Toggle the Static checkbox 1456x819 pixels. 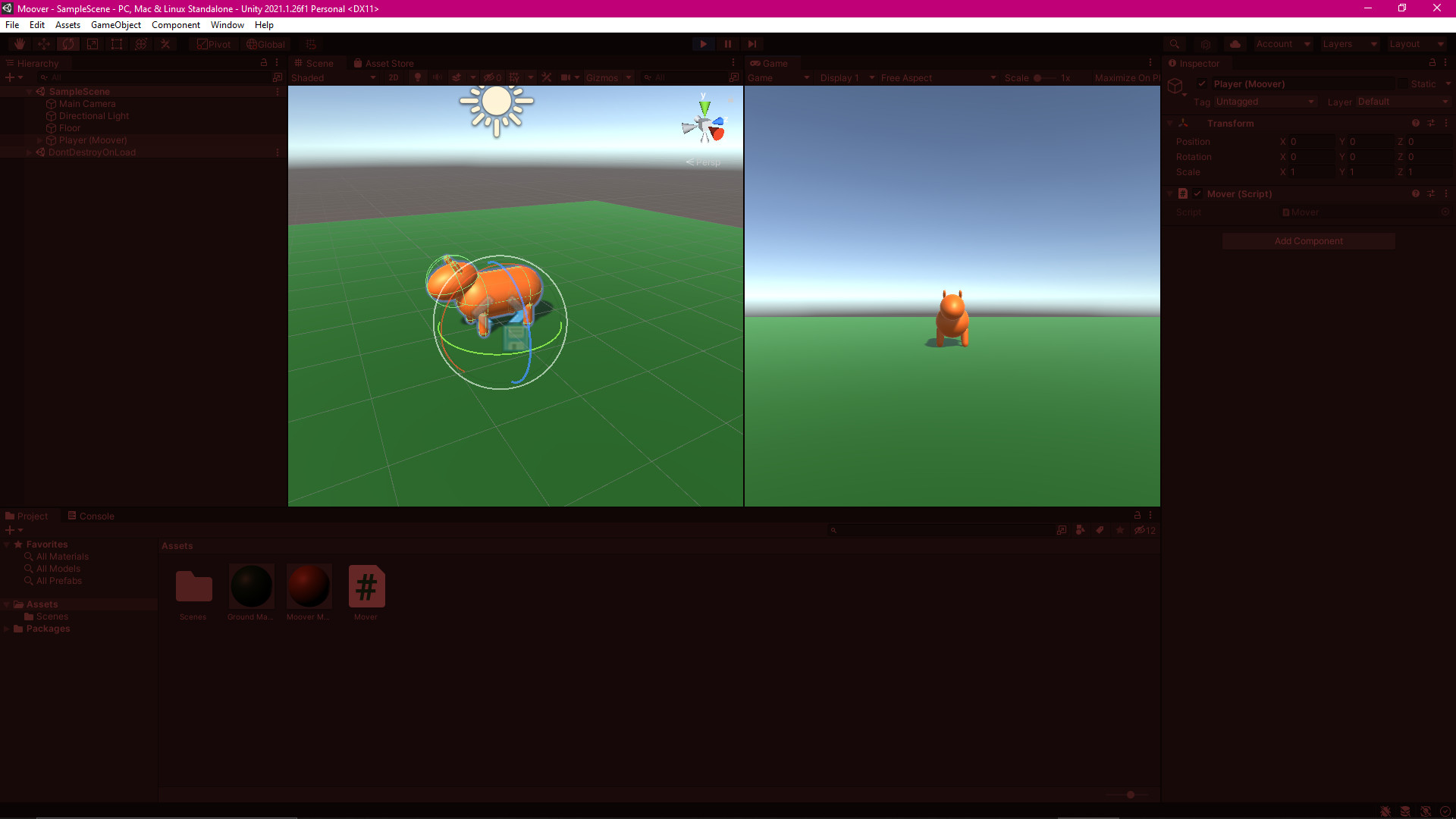(1403, 84)
